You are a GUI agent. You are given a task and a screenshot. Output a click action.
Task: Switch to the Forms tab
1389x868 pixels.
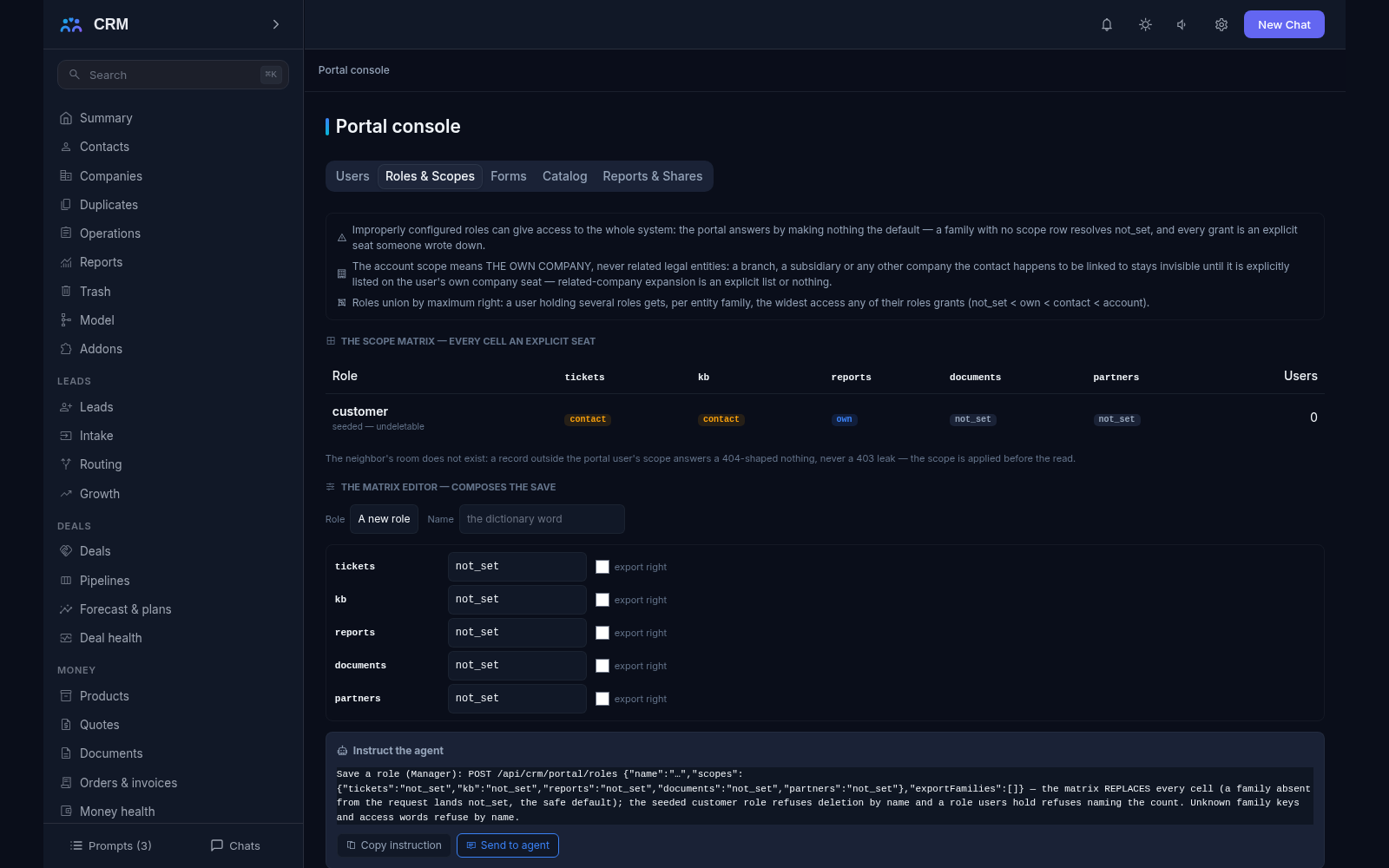(x=509, y=176)
